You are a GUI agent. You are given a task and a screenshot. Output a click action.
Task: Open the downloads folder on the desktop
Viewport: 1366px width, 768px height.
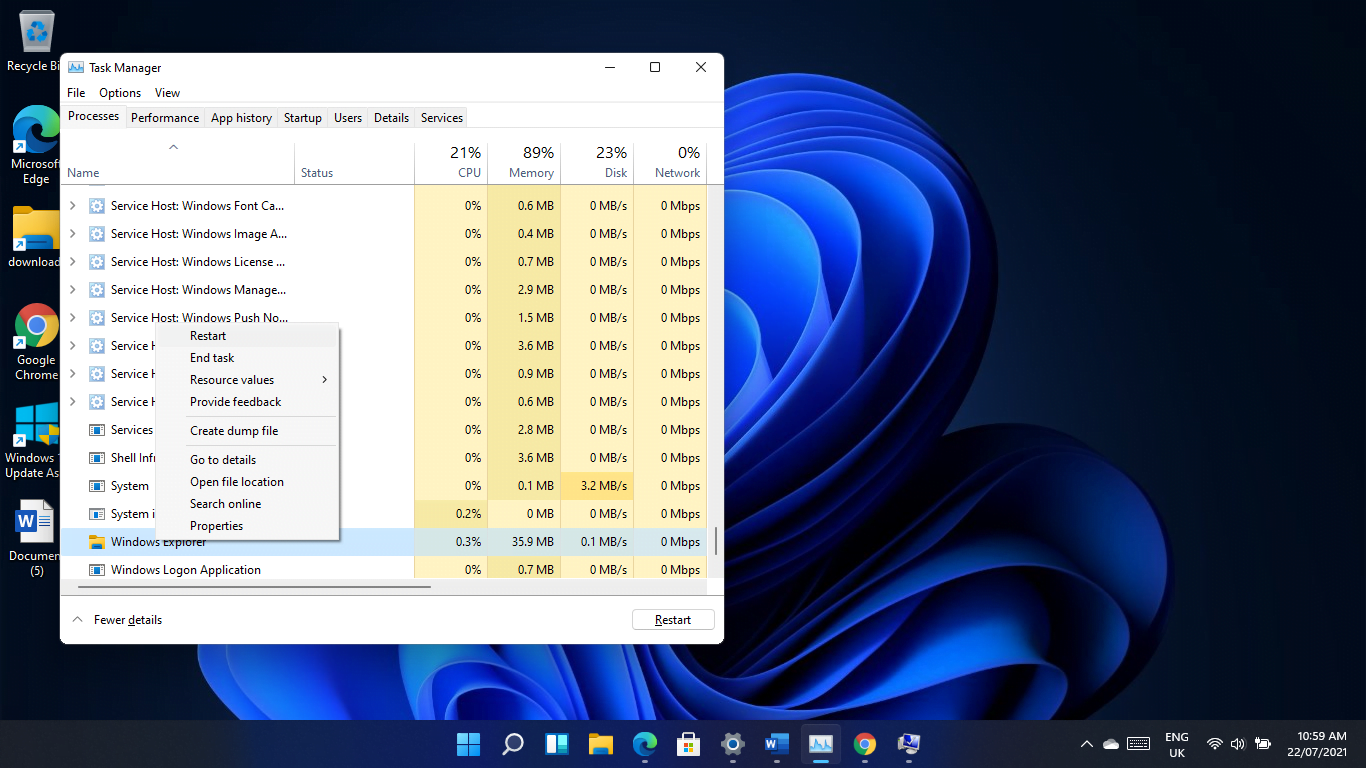tap(35, 228)
